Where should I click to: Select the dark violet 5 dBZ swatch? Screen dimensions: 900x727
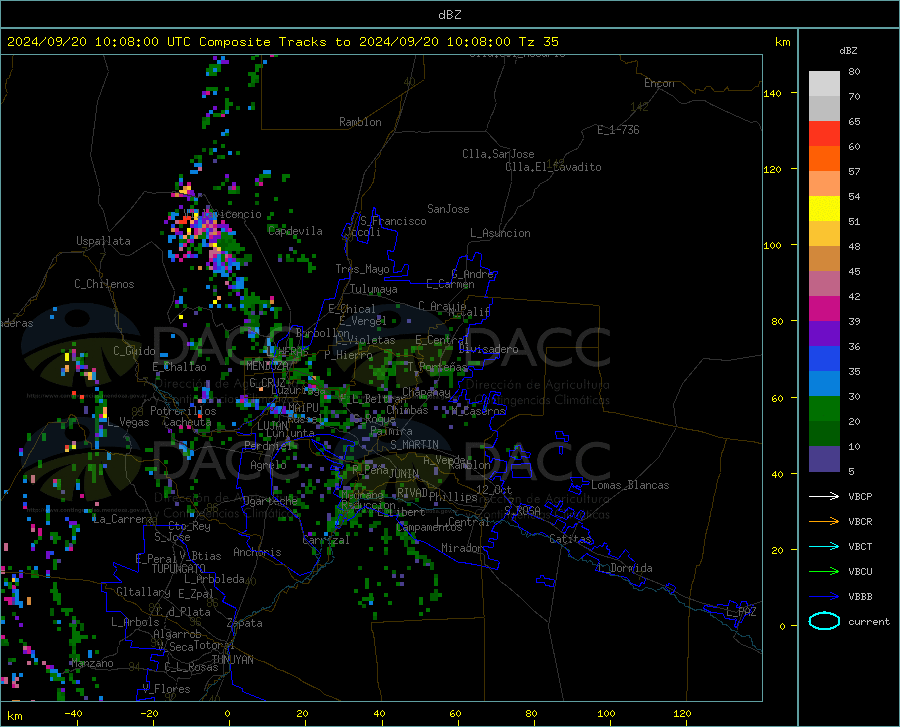coord(824,459)
